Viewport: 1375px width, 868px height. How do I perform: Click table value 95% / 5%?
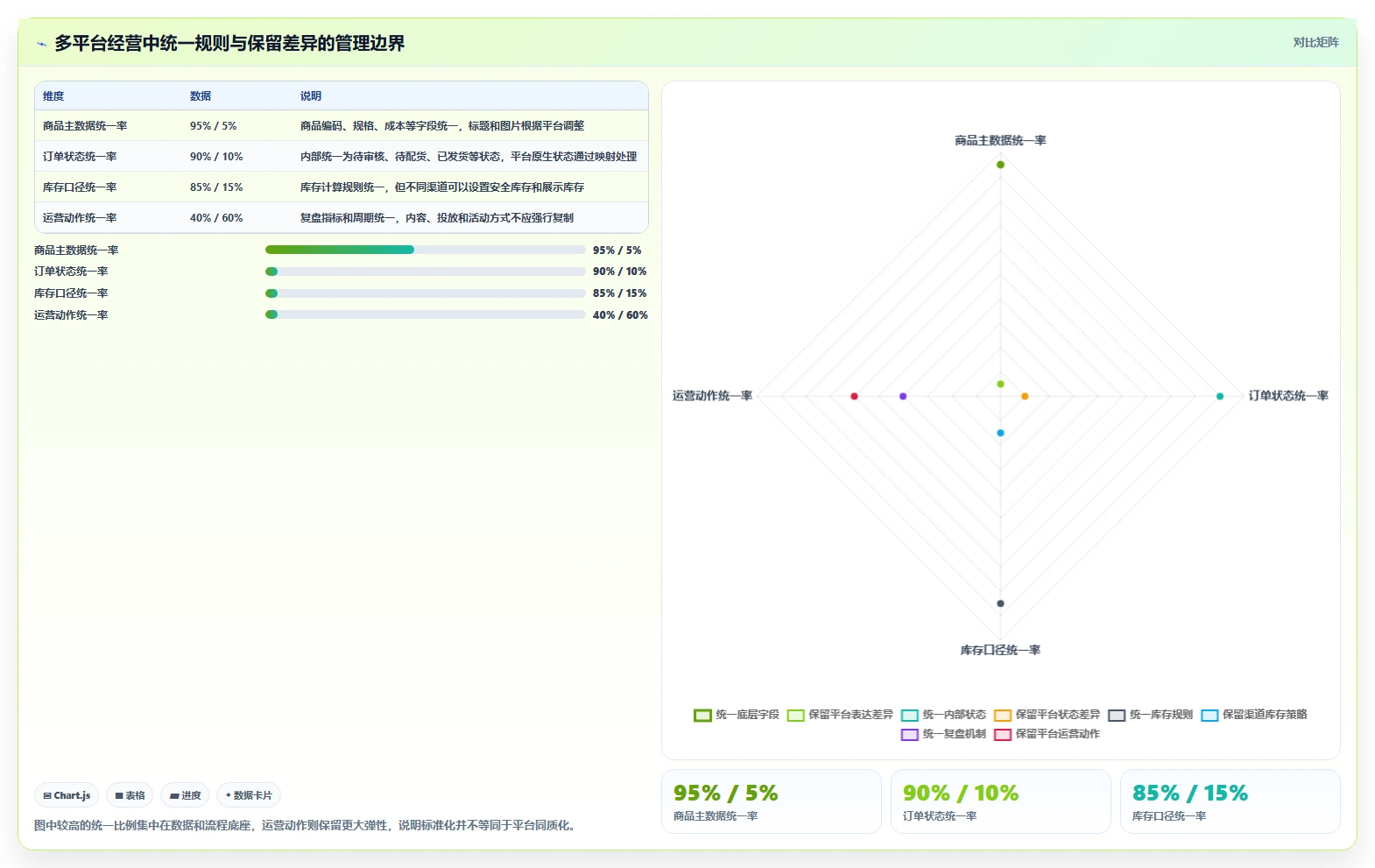[214, 126]
